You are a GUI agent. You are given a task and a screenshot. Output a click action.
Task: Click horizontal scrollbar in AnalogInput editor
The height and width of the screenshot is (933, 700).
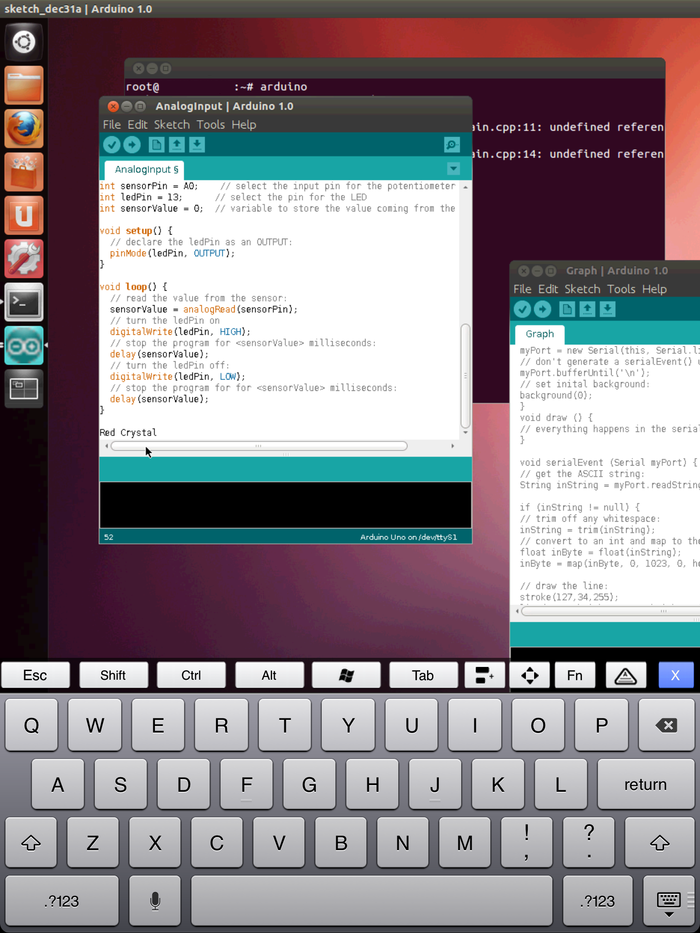pos(259,446)
